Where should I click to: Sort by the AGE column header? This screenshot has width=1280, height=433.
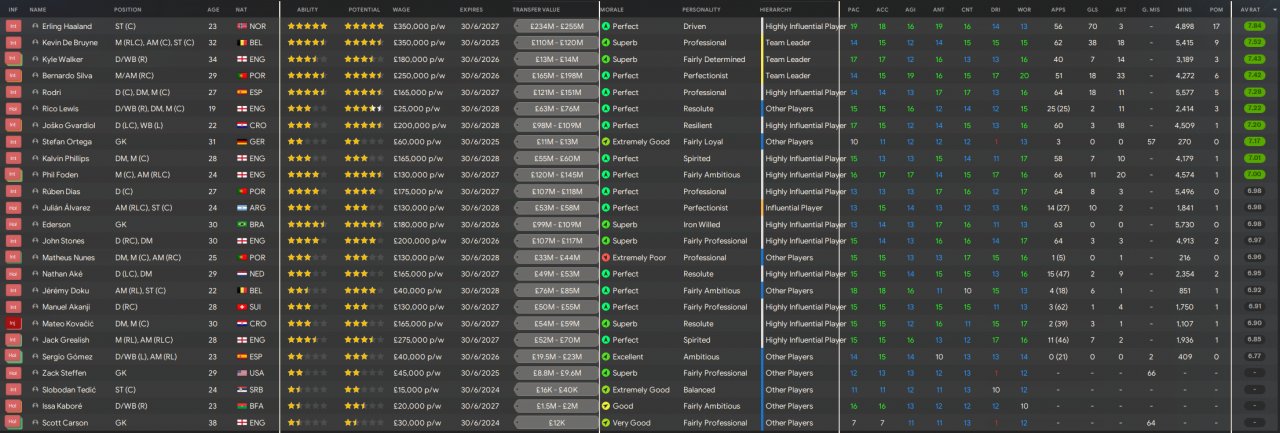pos(213,9)
